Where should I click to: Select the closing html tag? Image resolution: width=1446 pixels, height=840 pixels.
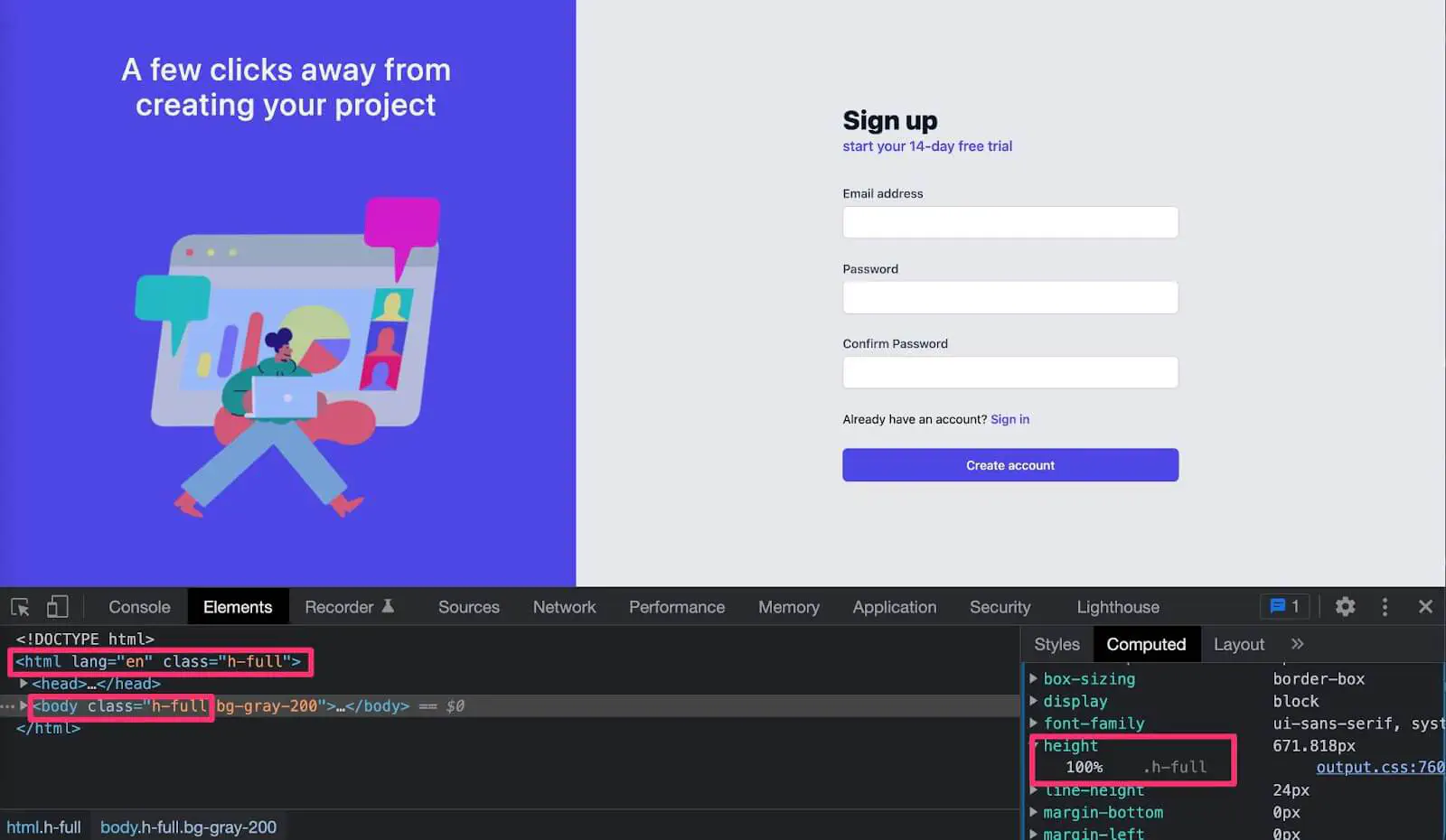(48, 728)
